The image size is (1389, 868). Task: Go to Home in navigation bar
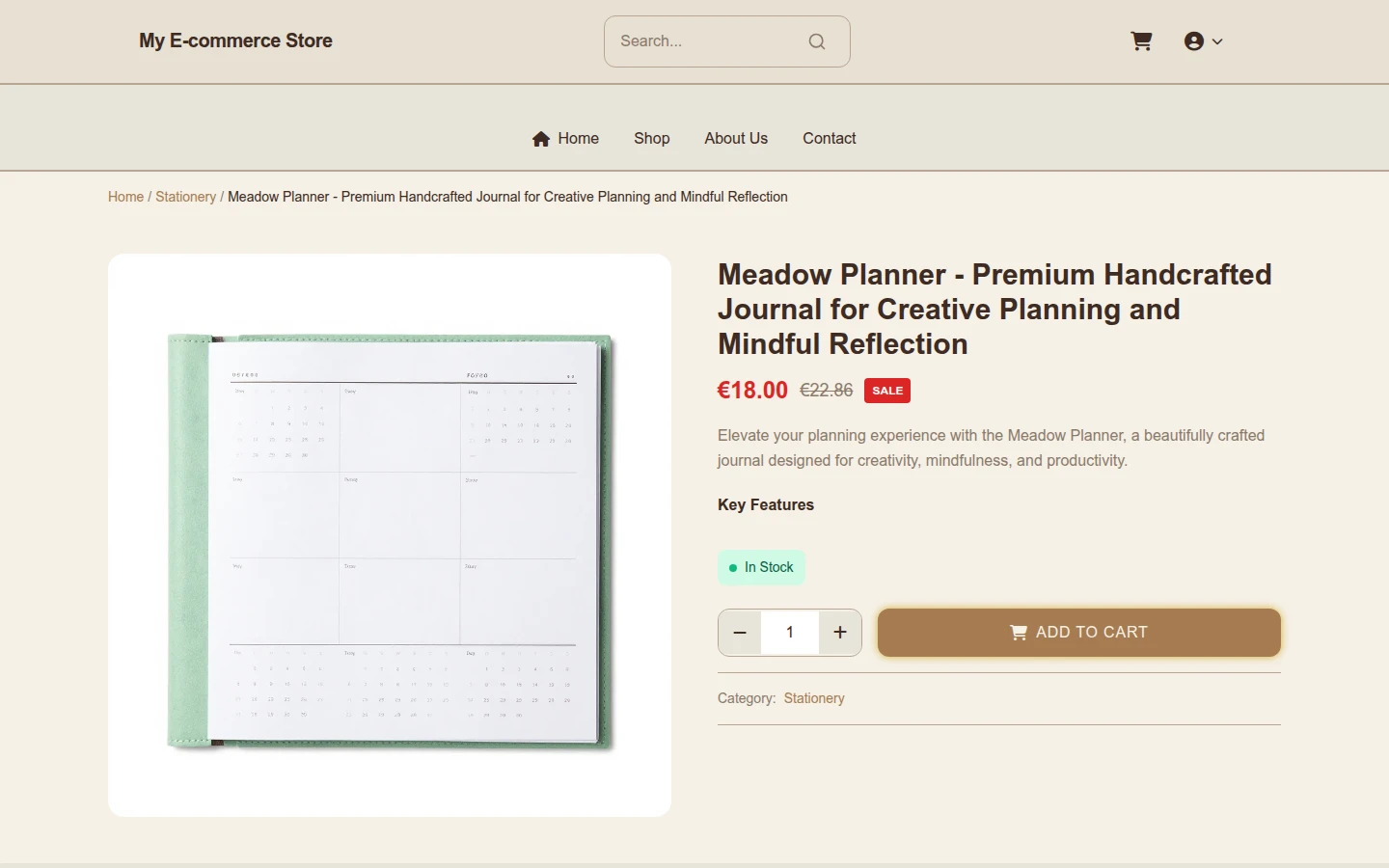coord(565,138)
